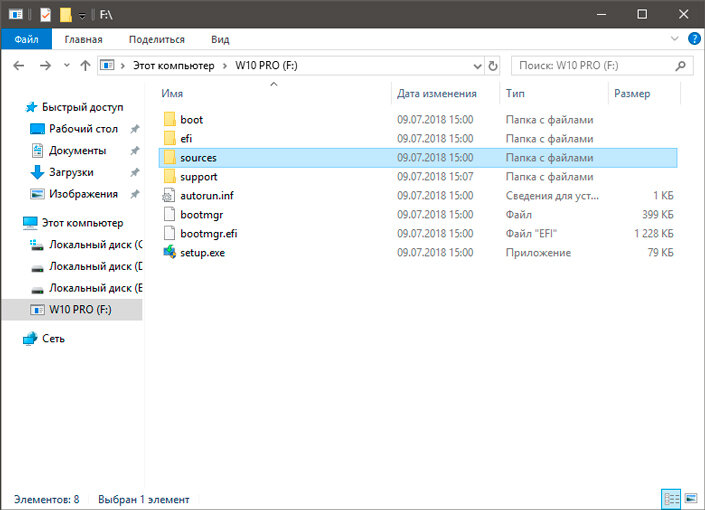
Task: Open Локальный диск (C in navigation pane
Action: pyautogui.click(x=95, y=245)
